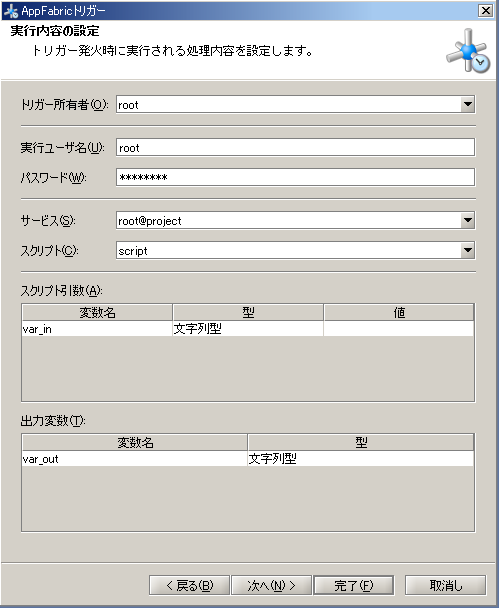Select the 型 header in script arguments table
Viewport: 499px width, 608px height.
coord(248,313)
